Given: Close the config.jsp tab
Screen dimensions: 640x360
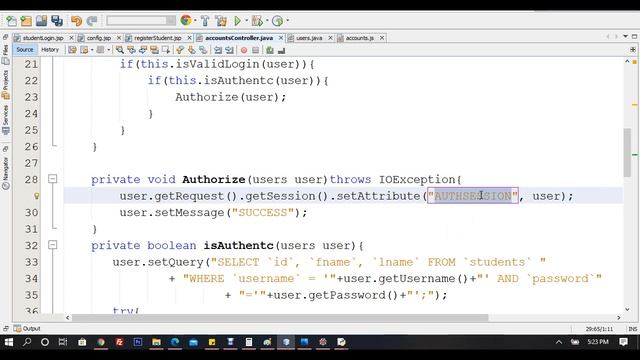Looking at the screenshot, I should coord(119,38).
